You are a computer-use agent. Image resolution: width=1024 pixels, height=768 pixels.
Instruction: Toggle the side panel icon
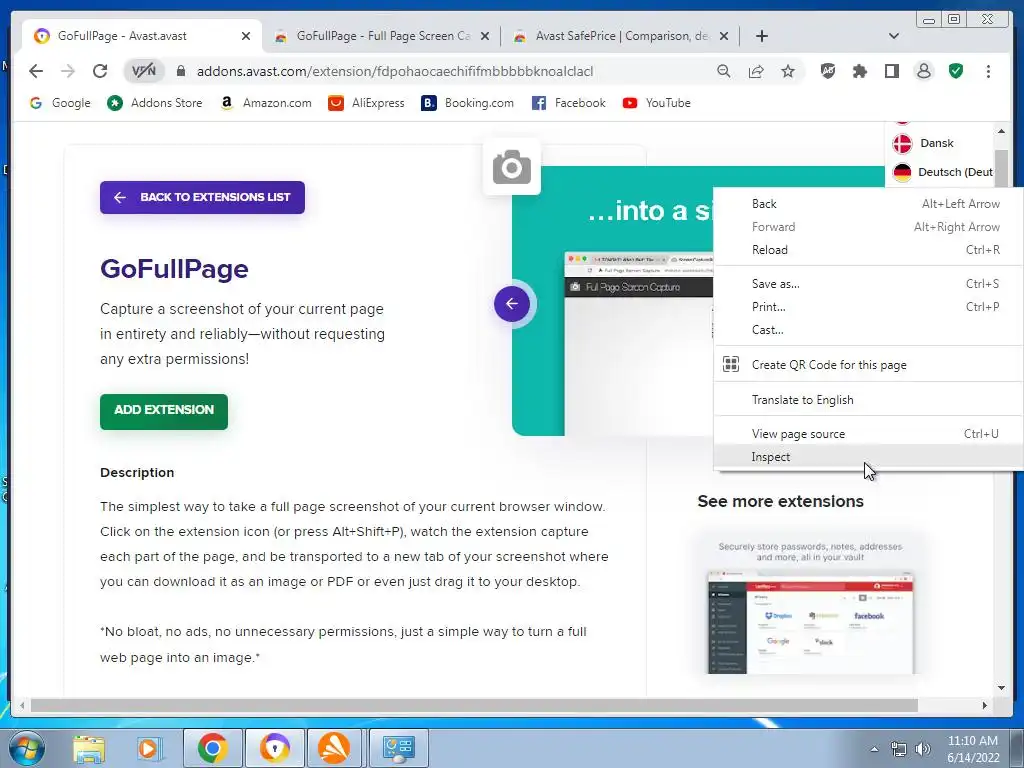click(891, 71)
